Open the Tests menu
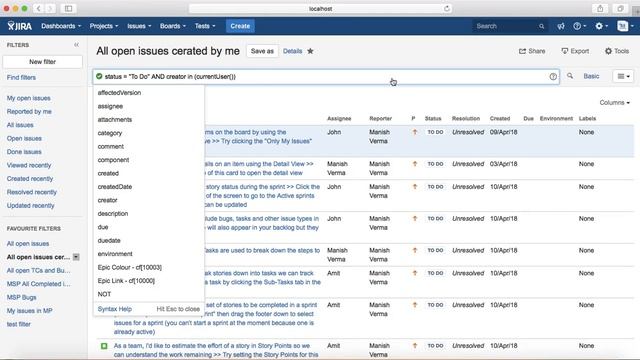This screenshot has height=360, width=640. [x=204, y=26]
